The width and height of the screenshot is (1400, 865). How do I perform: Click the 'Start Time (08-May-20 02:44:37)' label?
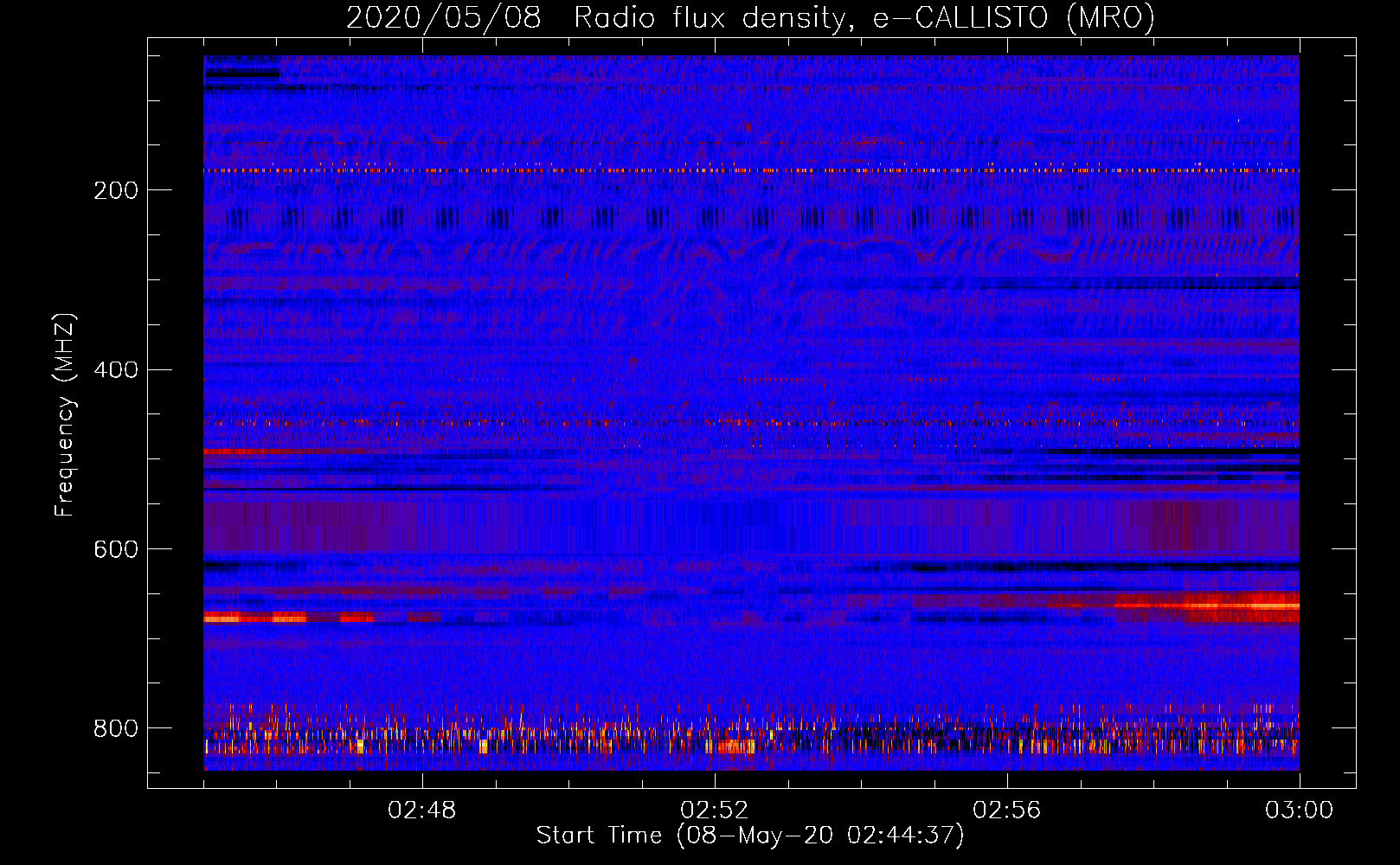click(x=750, y=836)
